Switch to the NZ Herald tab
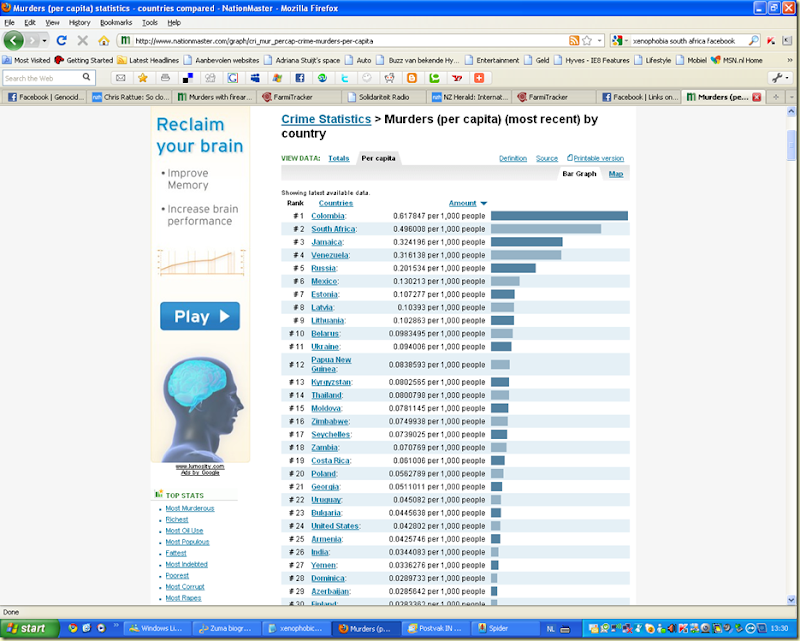This screenshot has width=800, height=641. 470,96
